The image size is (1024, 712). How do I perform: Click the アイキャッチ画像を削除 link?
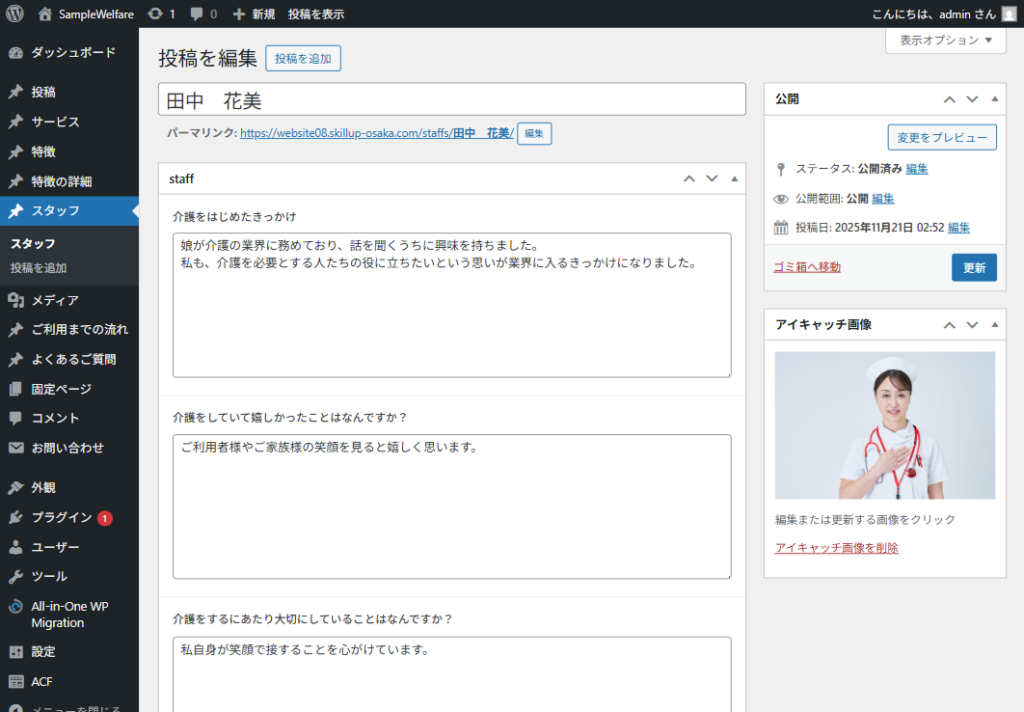[836, 548]
